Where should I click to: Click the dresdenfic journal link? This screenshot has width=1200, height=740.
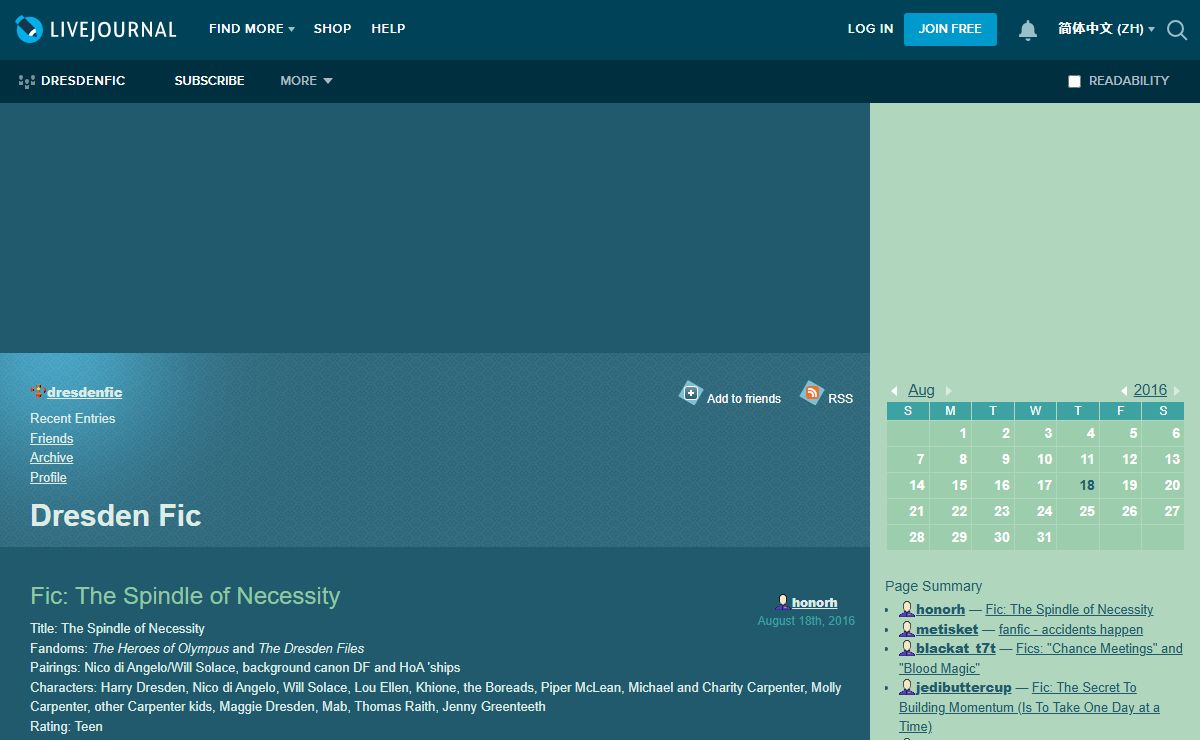(x=84, y=392)
